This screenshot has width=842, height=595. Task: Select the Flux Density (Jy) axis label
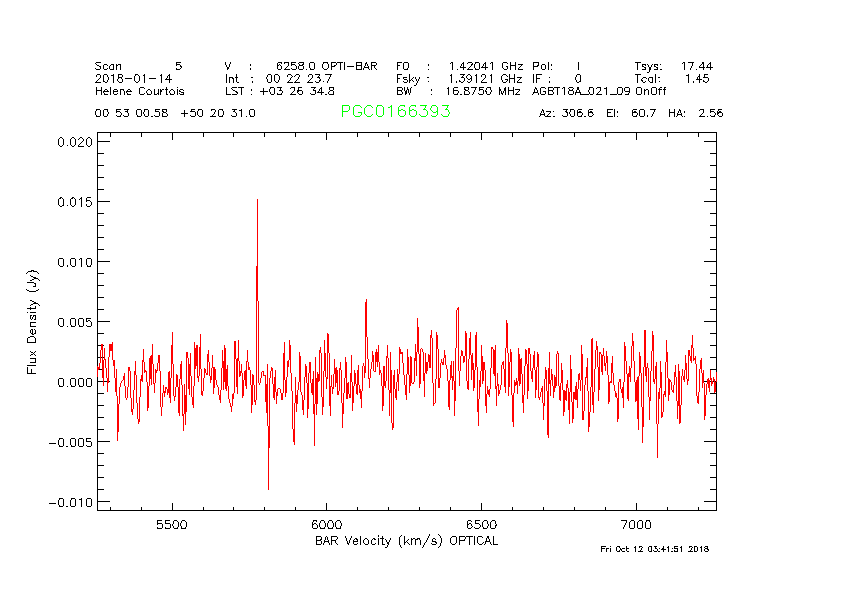pyautogui.click(x=33, y=326)
